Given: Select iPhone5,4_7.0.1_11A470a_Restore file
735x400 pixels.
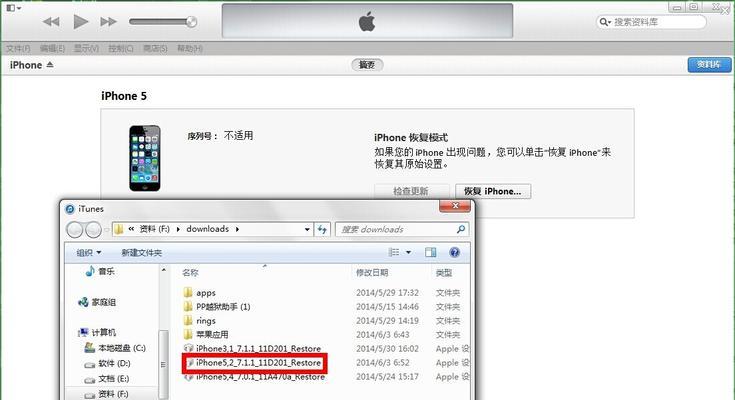Looking at the screenshot, I should coord(260,377).
